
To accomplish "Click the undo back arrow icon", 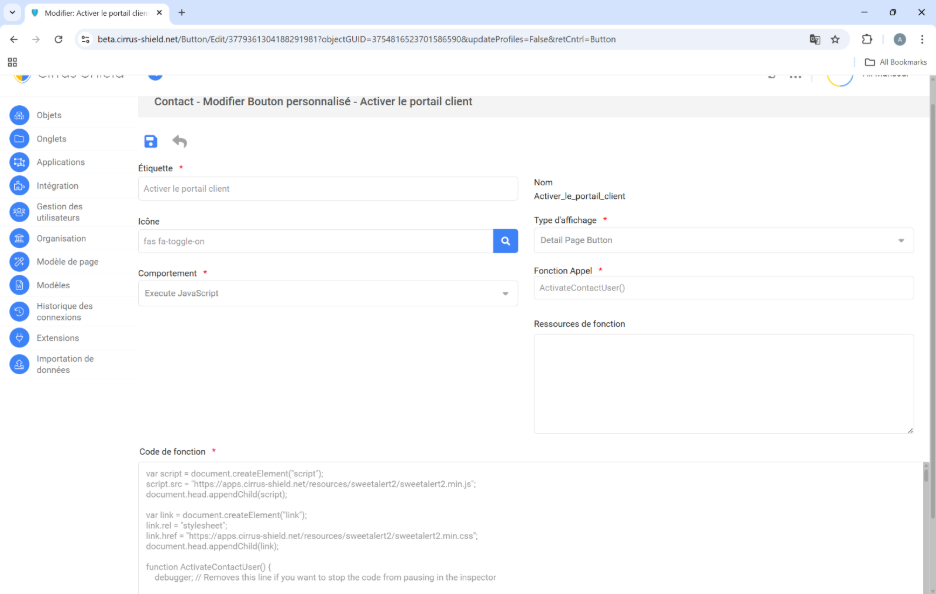I will point(180,142).
